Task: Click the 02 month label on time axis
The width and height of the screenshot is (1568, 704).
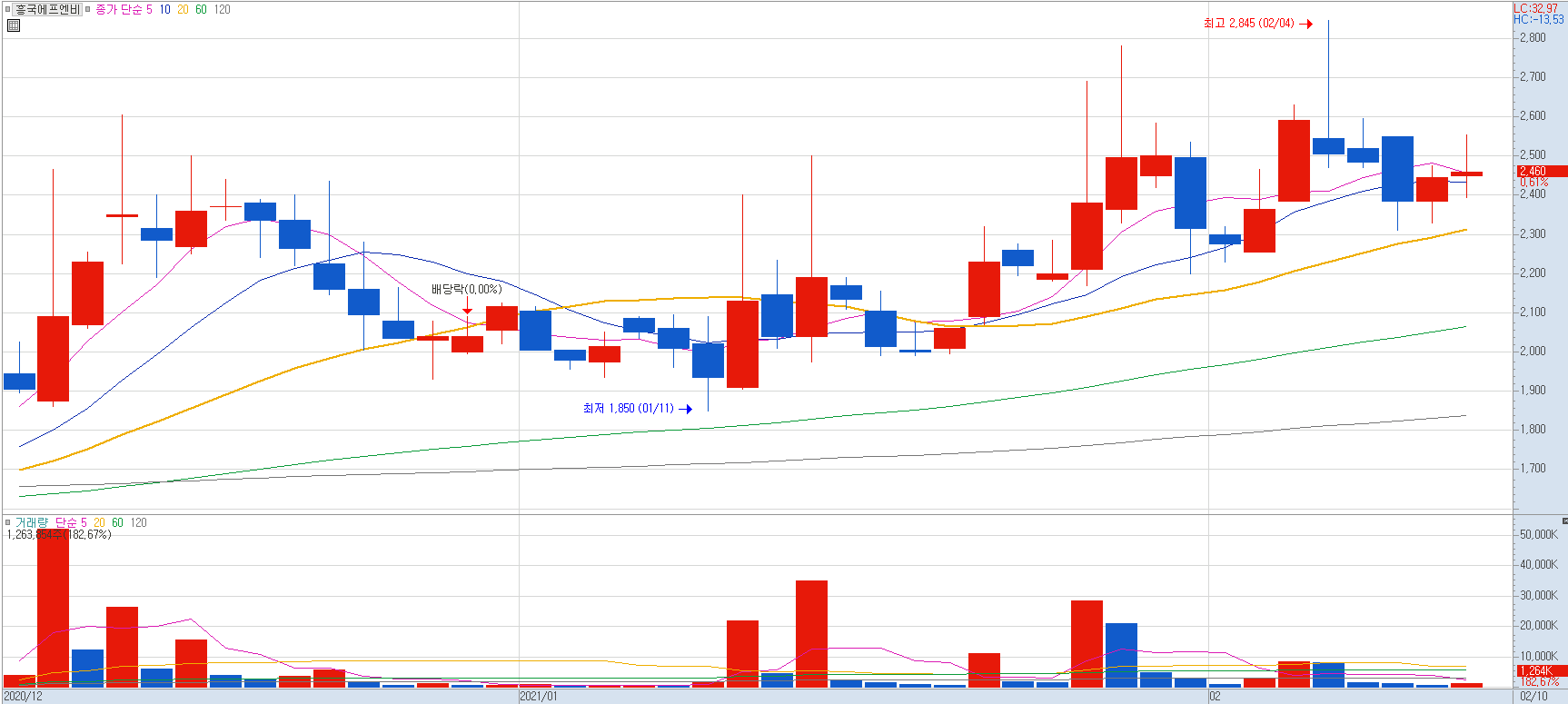Action: [1215, 697]
